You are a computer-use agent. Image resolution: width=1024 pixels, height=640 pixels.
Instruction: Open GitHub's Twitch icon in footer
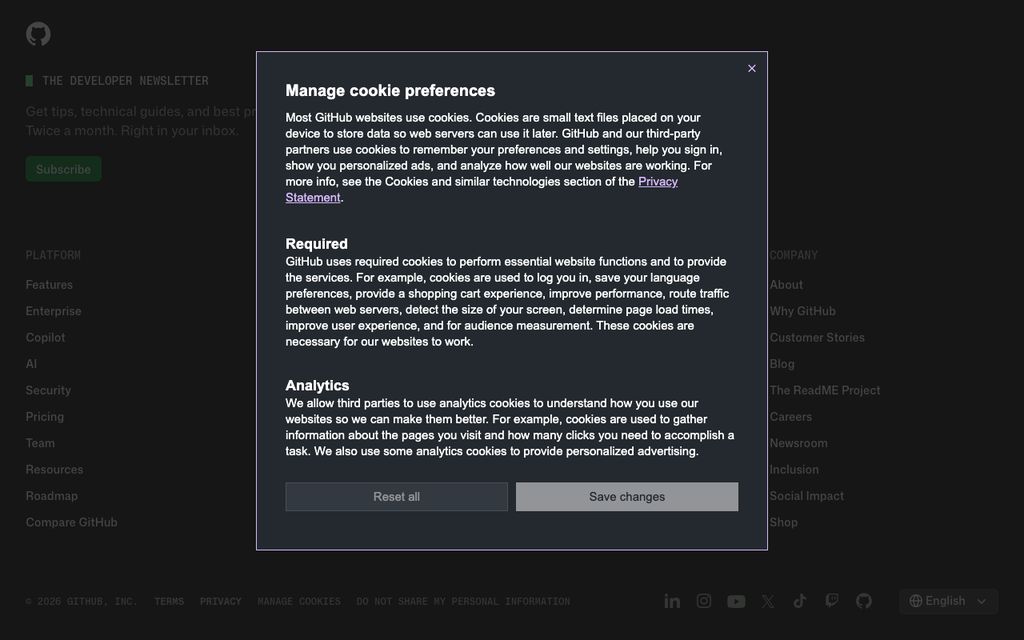[832, 601]
